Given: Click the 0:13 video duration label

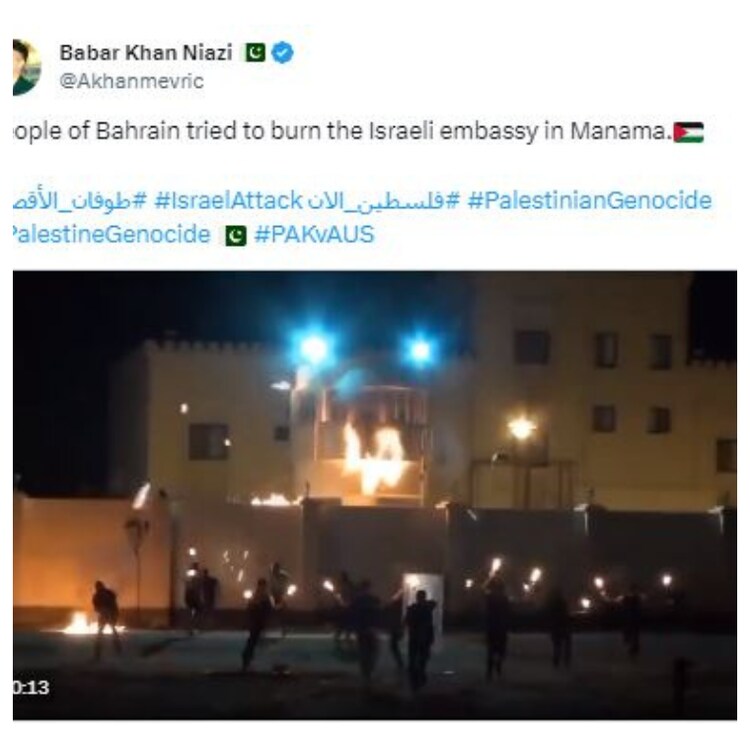Looking at the screenshot, I should point(31,688).
